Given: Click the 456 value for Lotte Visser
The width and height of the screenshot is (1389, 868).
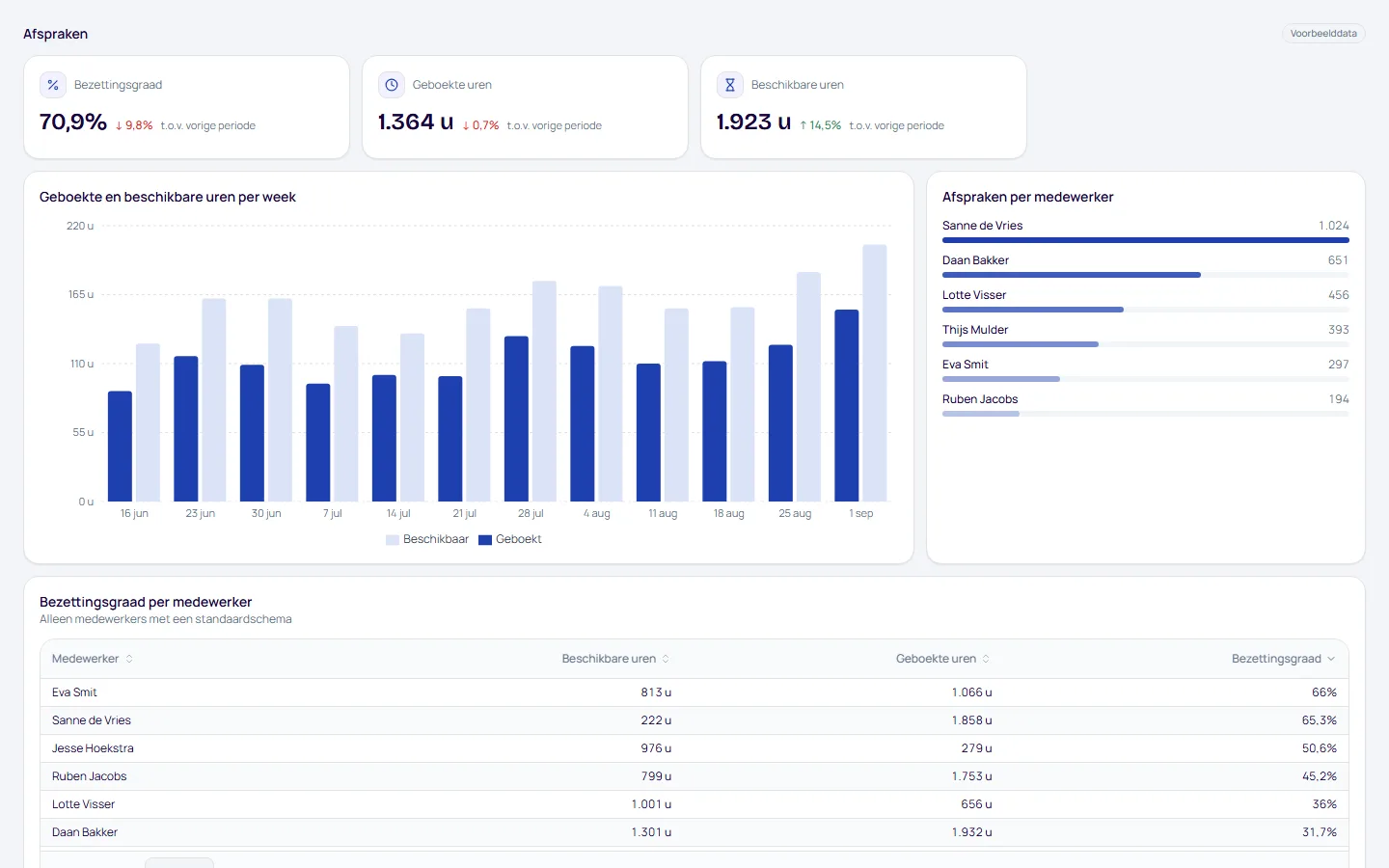Looking at the screenshot, I should pos(1338,295).
